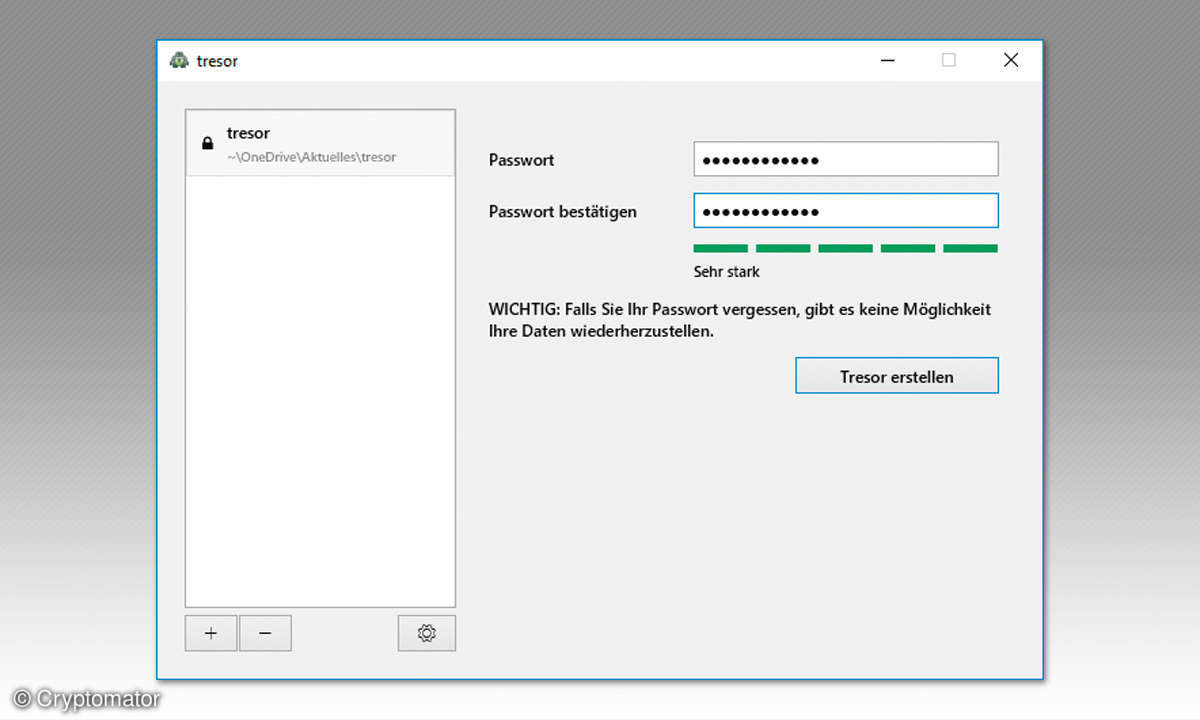Click the Passwort label

click(521, 160)
